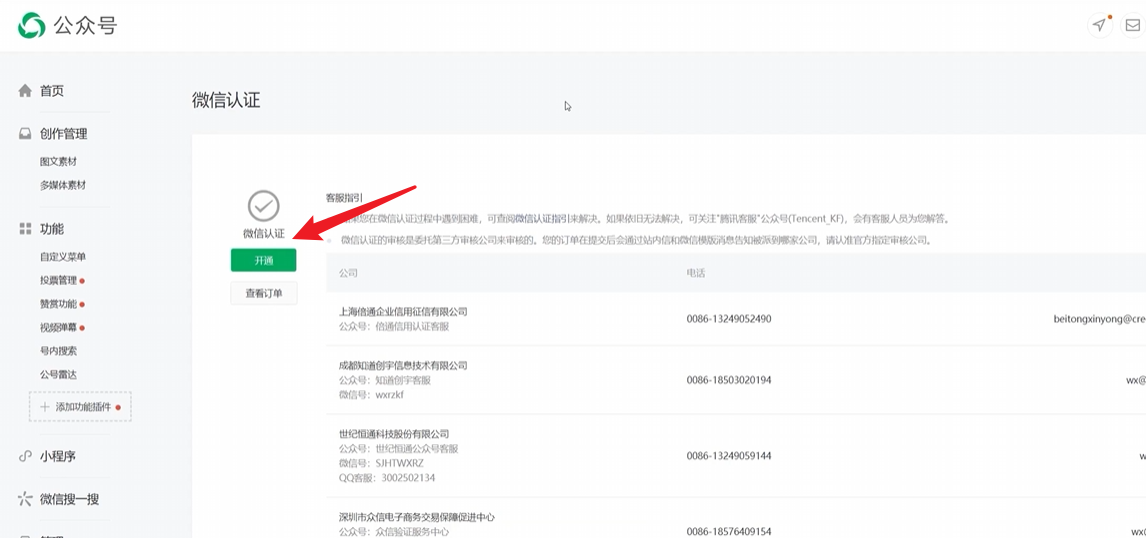Open the mail envelope icon
The image size is (1146, 538).
click(1133, 26)
